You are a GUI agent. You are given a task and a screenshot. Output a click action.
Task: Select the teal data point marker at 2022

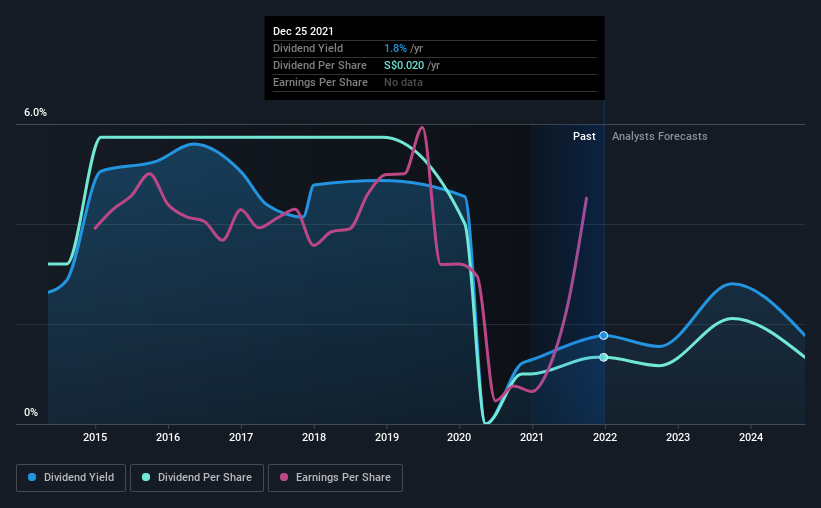(604, 357)
